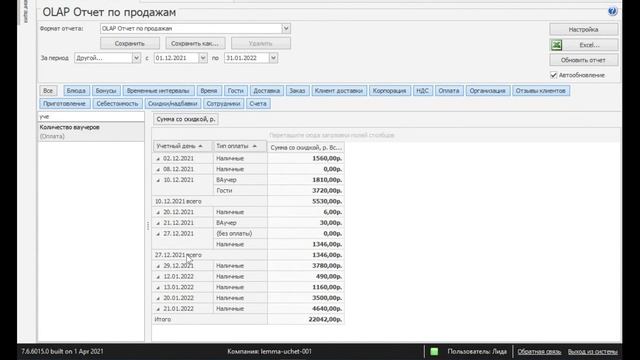Screen dimensions: 640x360
Task: Select the 10.12.2021 всего subtotal row
Action: [210, 202]
